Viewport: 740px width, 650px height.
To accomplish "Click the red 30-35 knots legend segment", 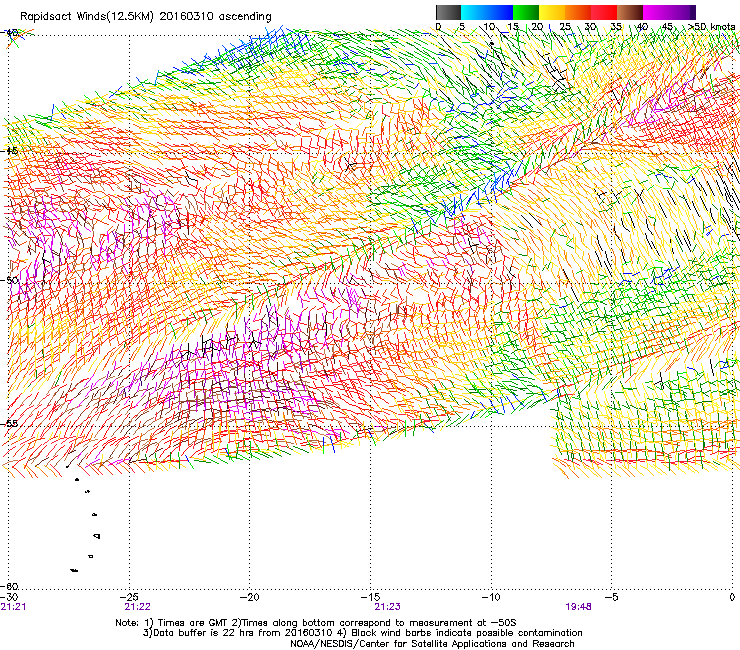I will [x=604, y=12].
